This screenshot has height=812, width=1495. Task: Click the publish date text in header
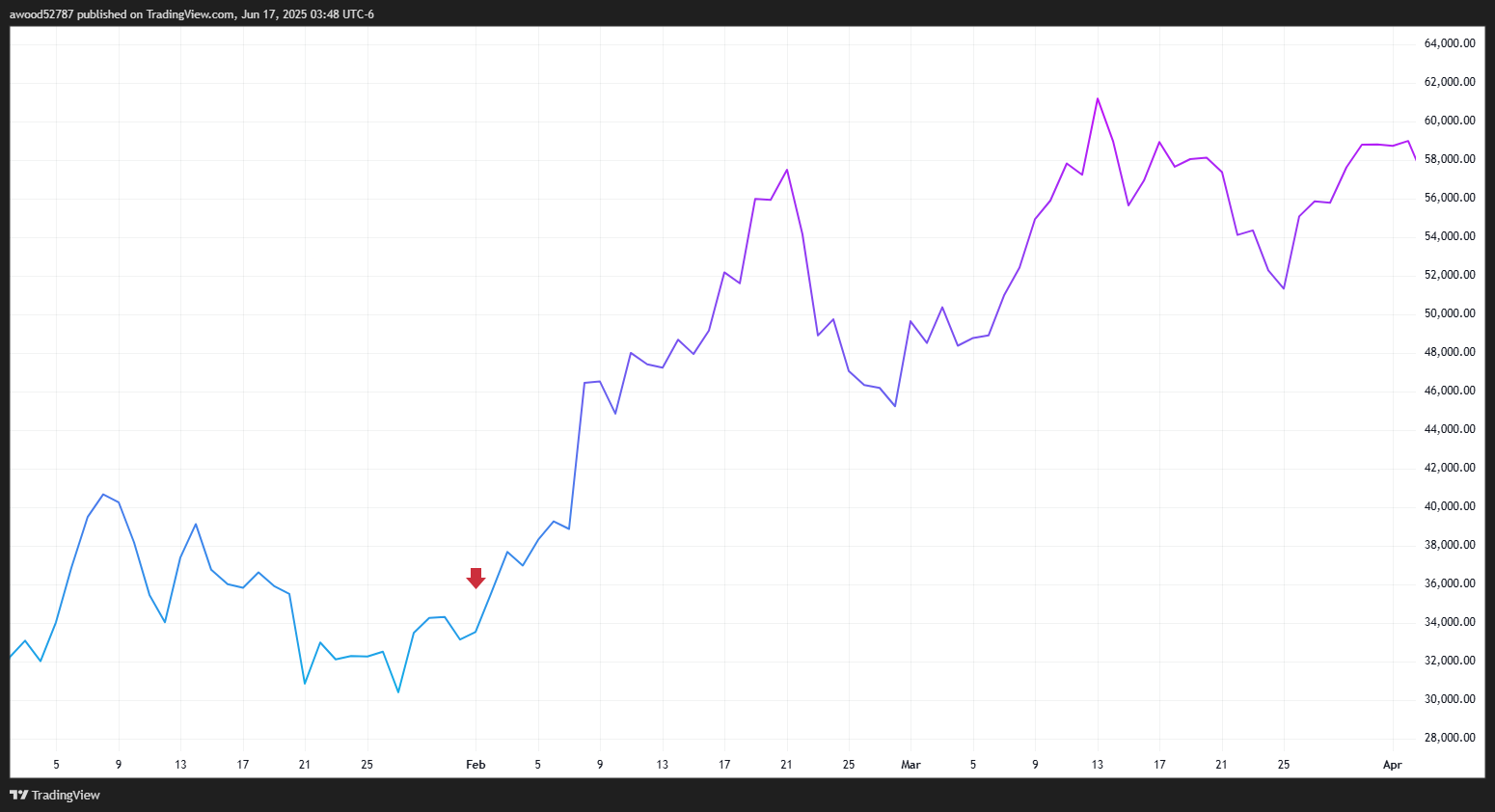click(307, 14)
